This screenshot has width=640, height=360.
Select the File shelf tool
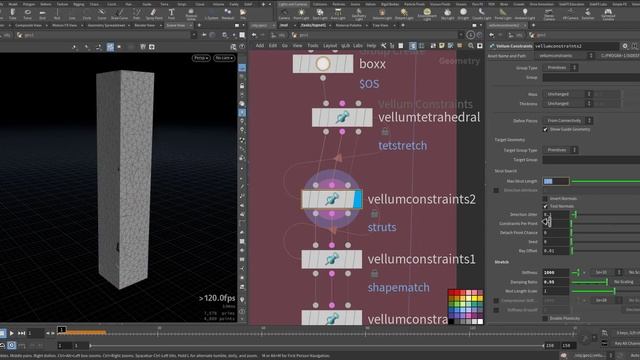pos(243,14)
